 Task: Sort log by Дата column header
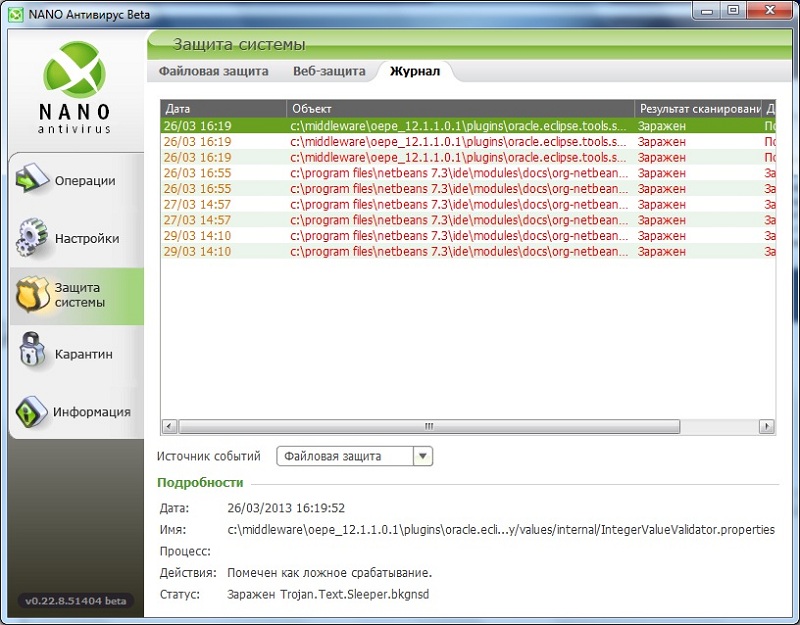coord(223,108)
